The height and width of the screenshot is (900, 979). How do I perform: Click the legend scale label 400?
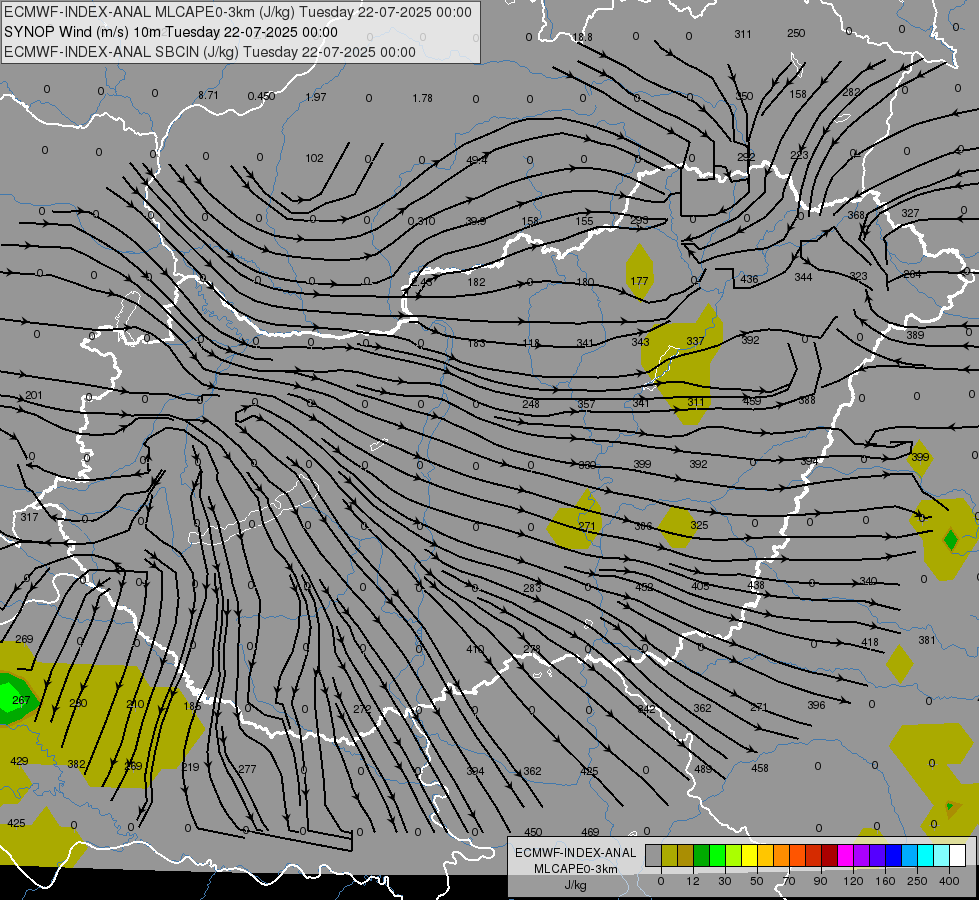click(949, 881)
